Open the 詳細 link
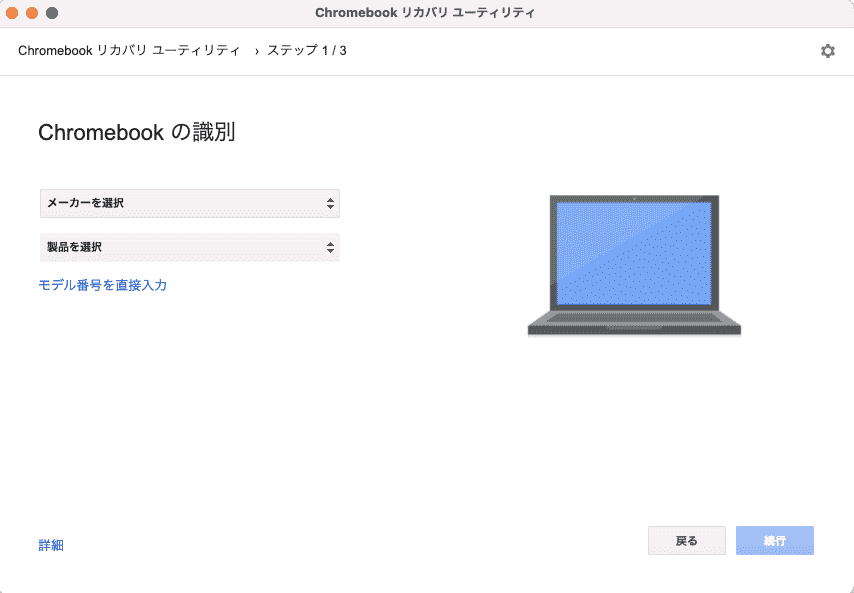The image size is (854, 593). tap(51, 545)
